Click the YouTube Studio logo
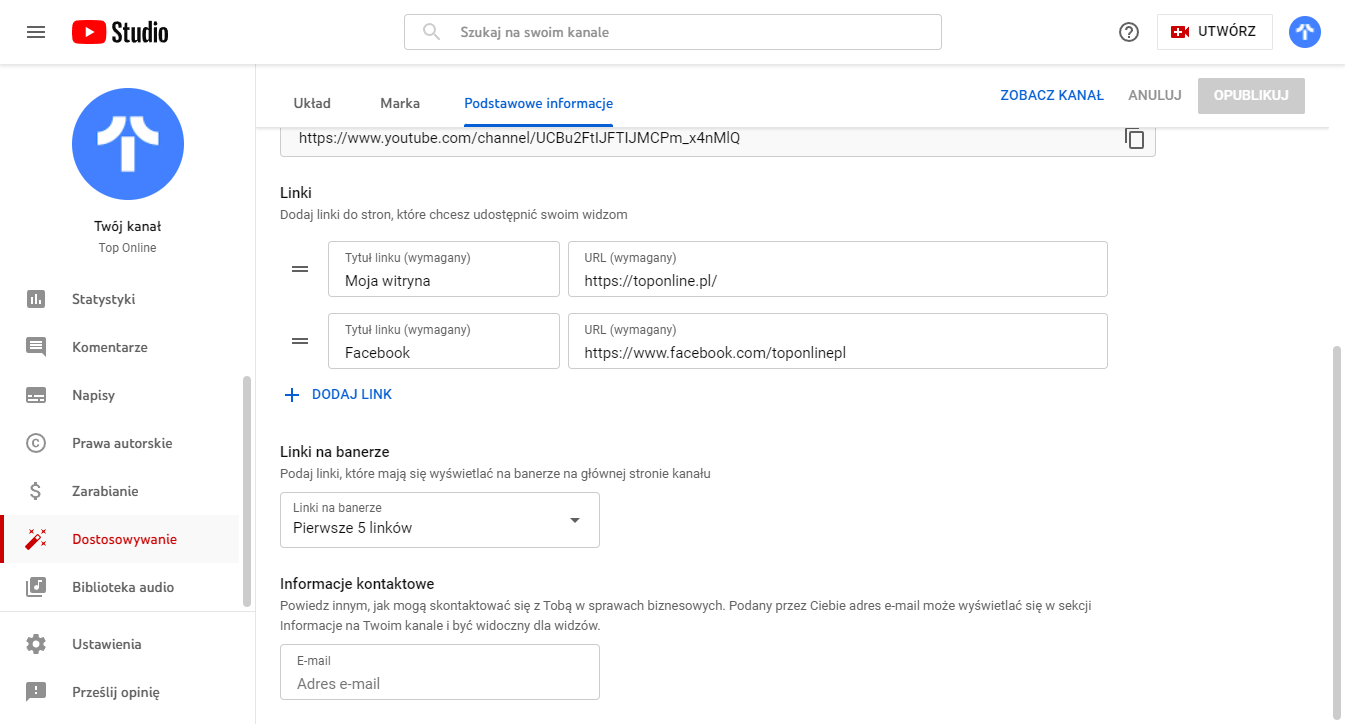Screen dimensions: 1345x724 [120, 32]
